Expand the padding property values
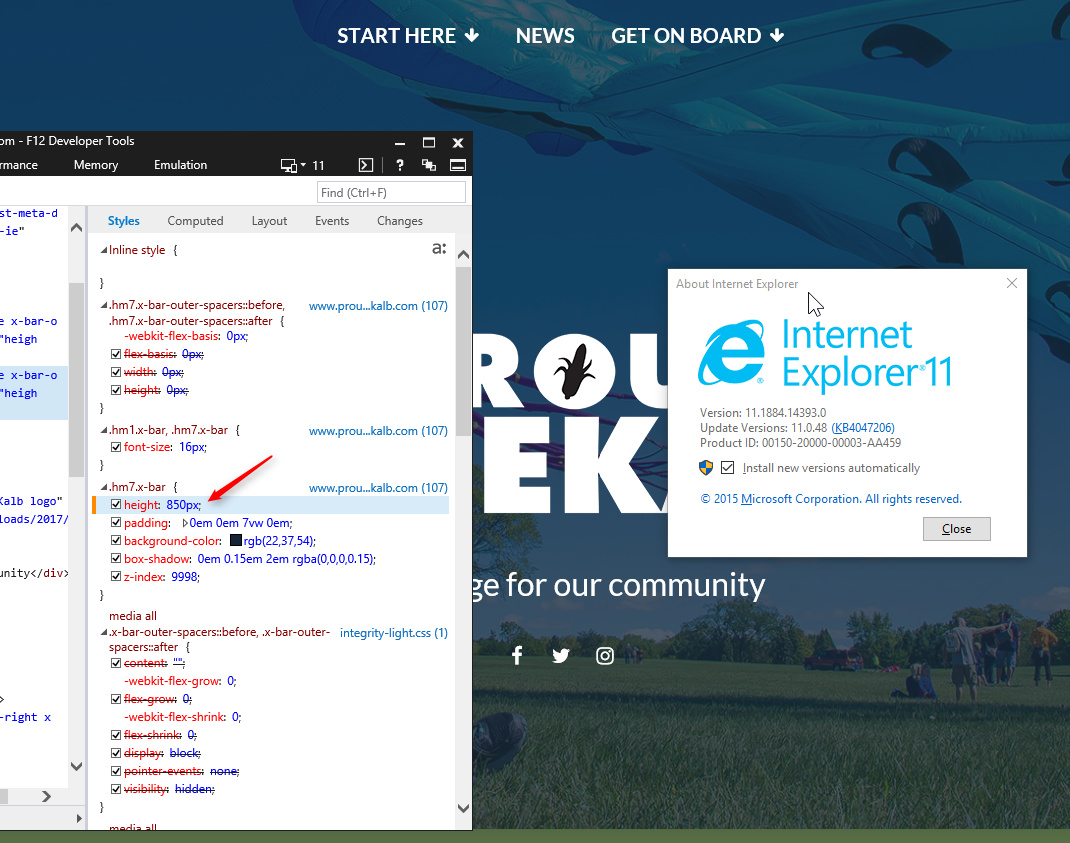 click(x=185, y=522)
